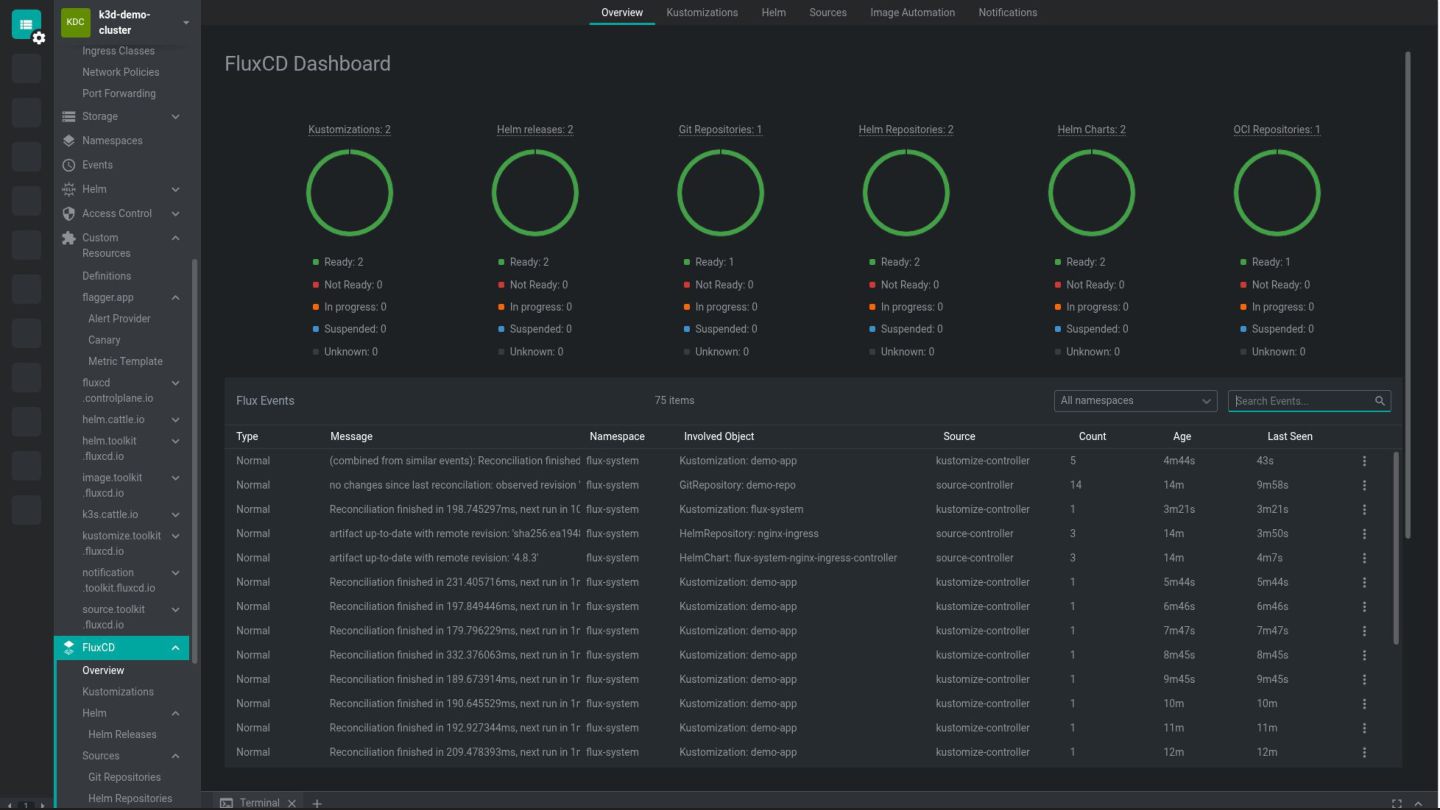Click the Access Control shield icon
This screenshot has width=1440, height=810.
coord(68,213)
